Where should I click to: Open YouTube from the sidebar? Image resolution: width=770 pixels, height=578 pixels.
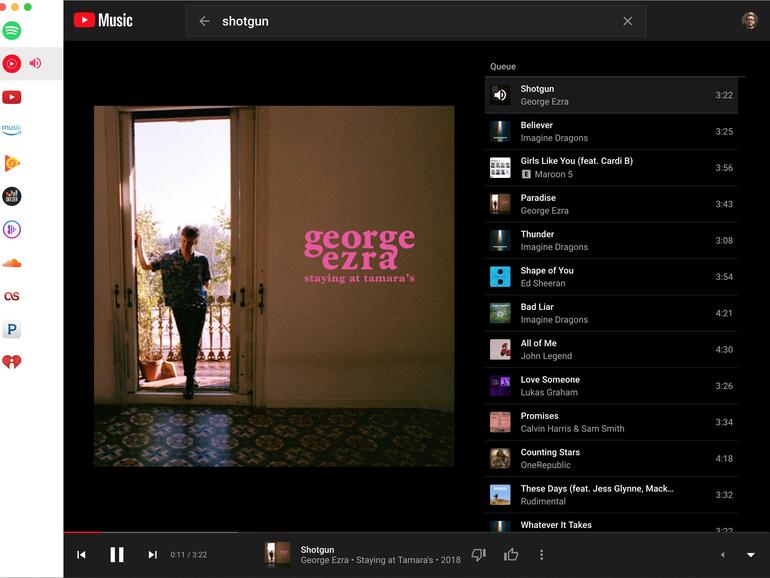(12, 97)
